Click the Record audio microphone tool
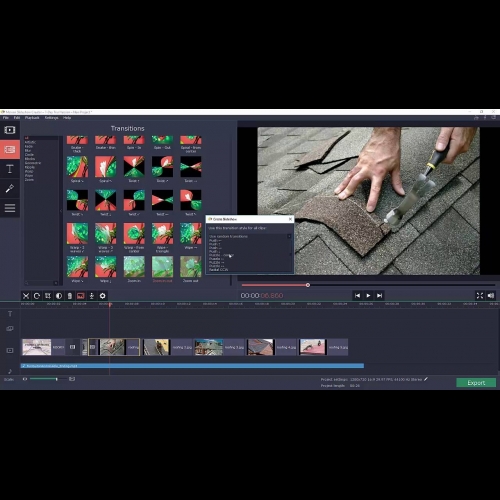Screen dimensions: 500x500 tap(92, 296)
